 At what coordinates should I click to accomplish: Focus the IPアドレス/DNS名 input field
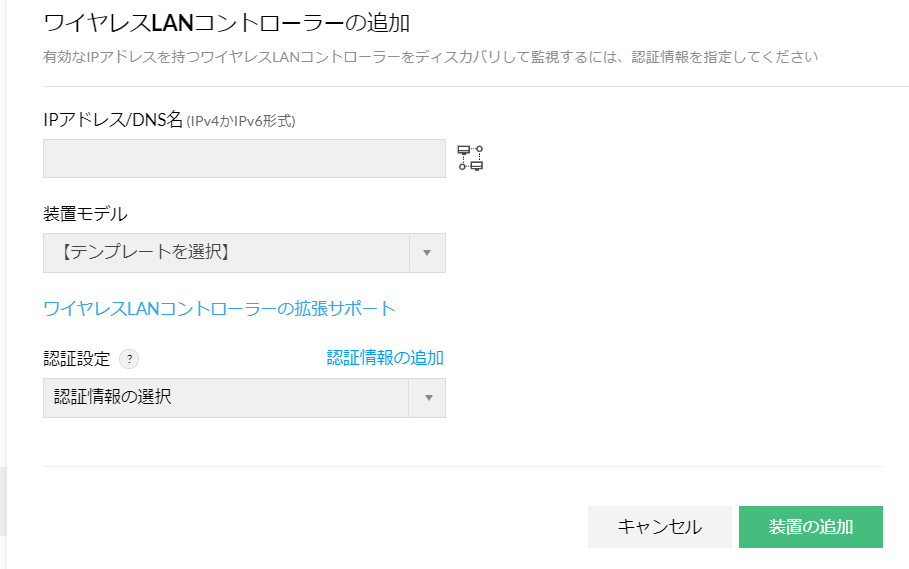tap(244, 158)
